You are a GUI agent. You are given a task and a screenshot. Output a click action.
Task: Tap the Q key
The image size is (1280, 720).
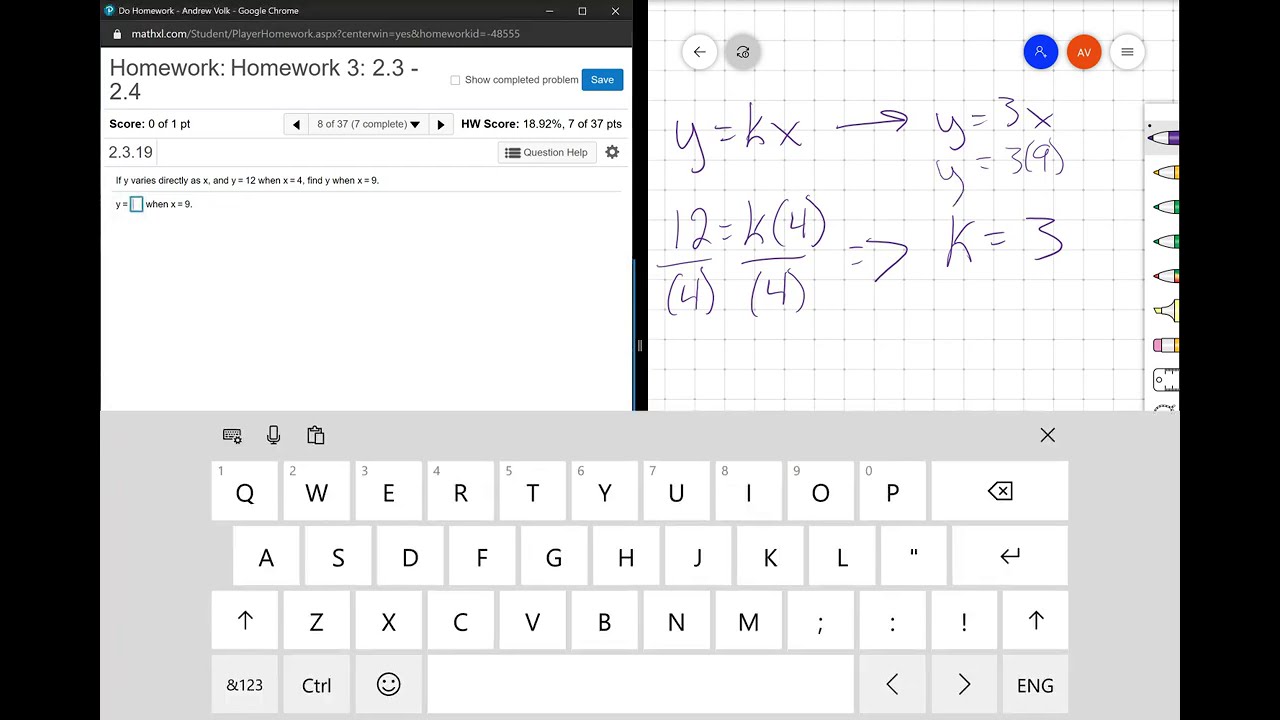pyautogui.click(x=245, y=491)
